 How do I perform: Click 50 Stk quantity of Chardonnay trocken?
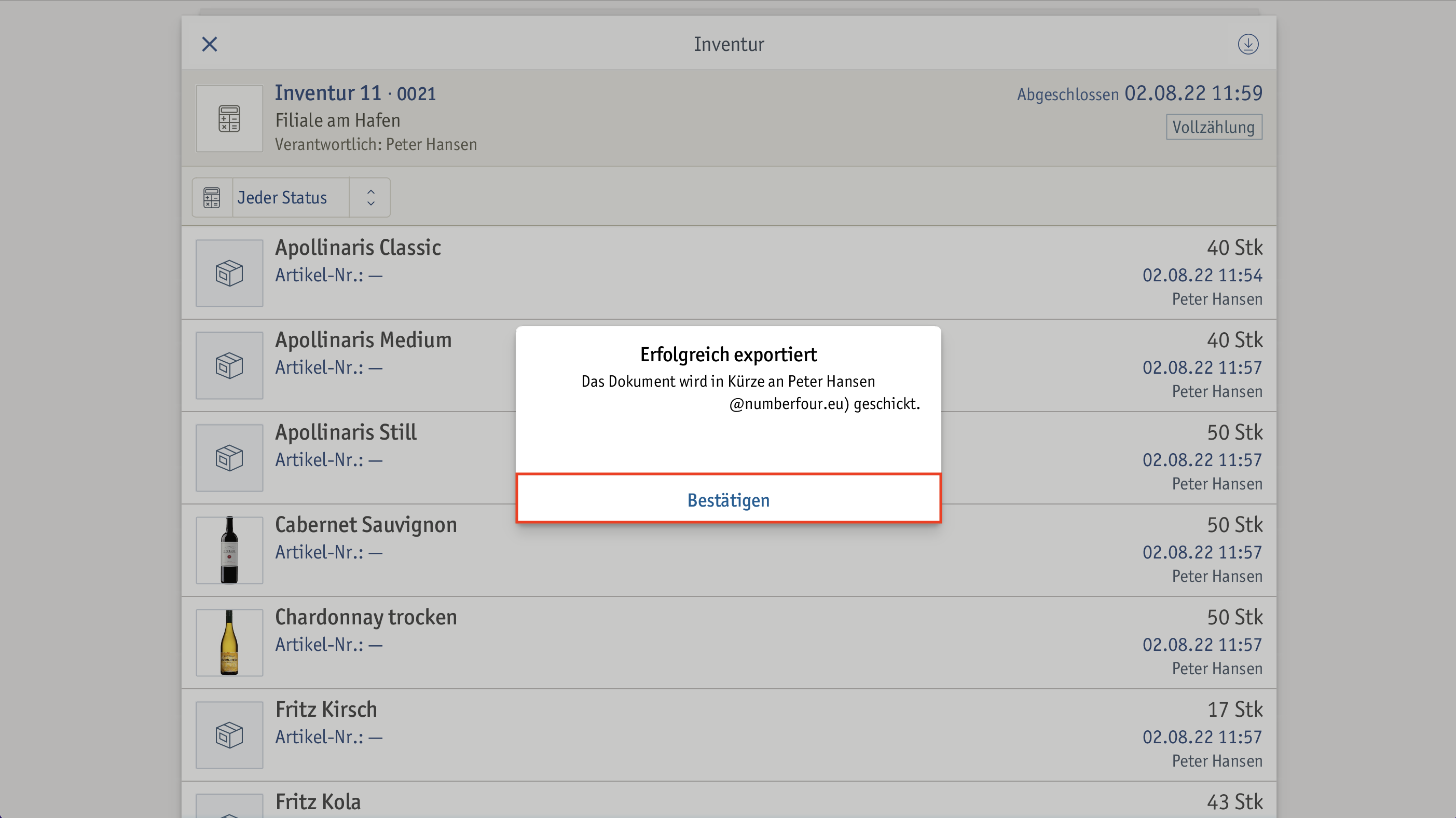click(1234, 617)
